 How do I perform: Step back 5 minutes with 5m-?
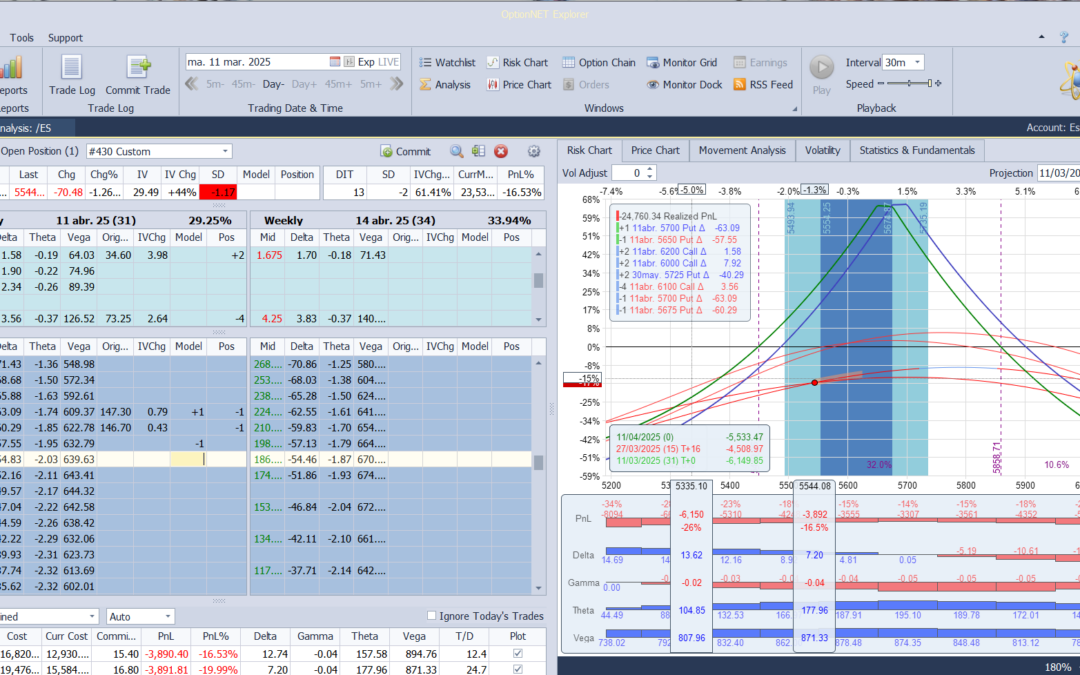tap(216, 84)
